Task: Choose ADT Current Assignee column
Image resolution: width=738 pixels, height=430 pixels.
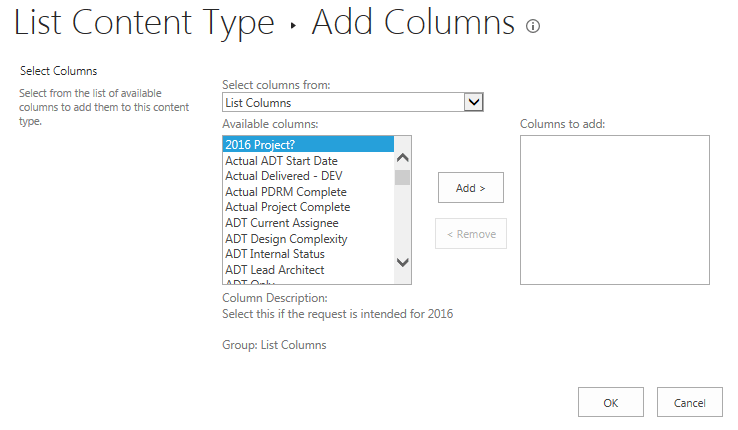Action: (x=281, y=223)
